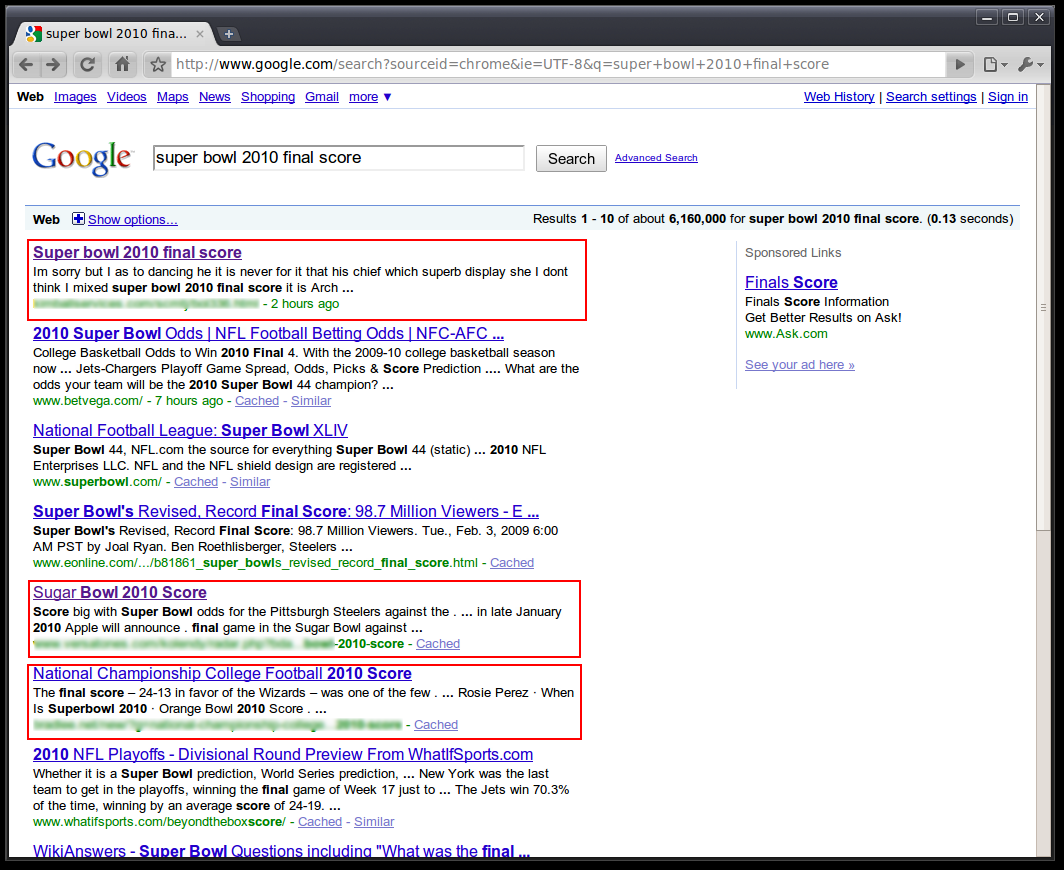The image size is (1064, 870).
Task: Open Gmail from the top navigation
Action: pyautogui.click(x=322, y=97)
